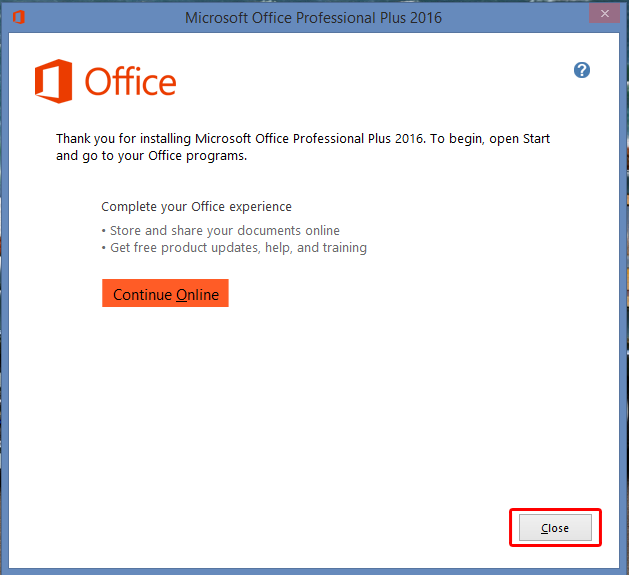
Task: Click 'Get free product updates, help, and training'
Action: click(238, 248)
